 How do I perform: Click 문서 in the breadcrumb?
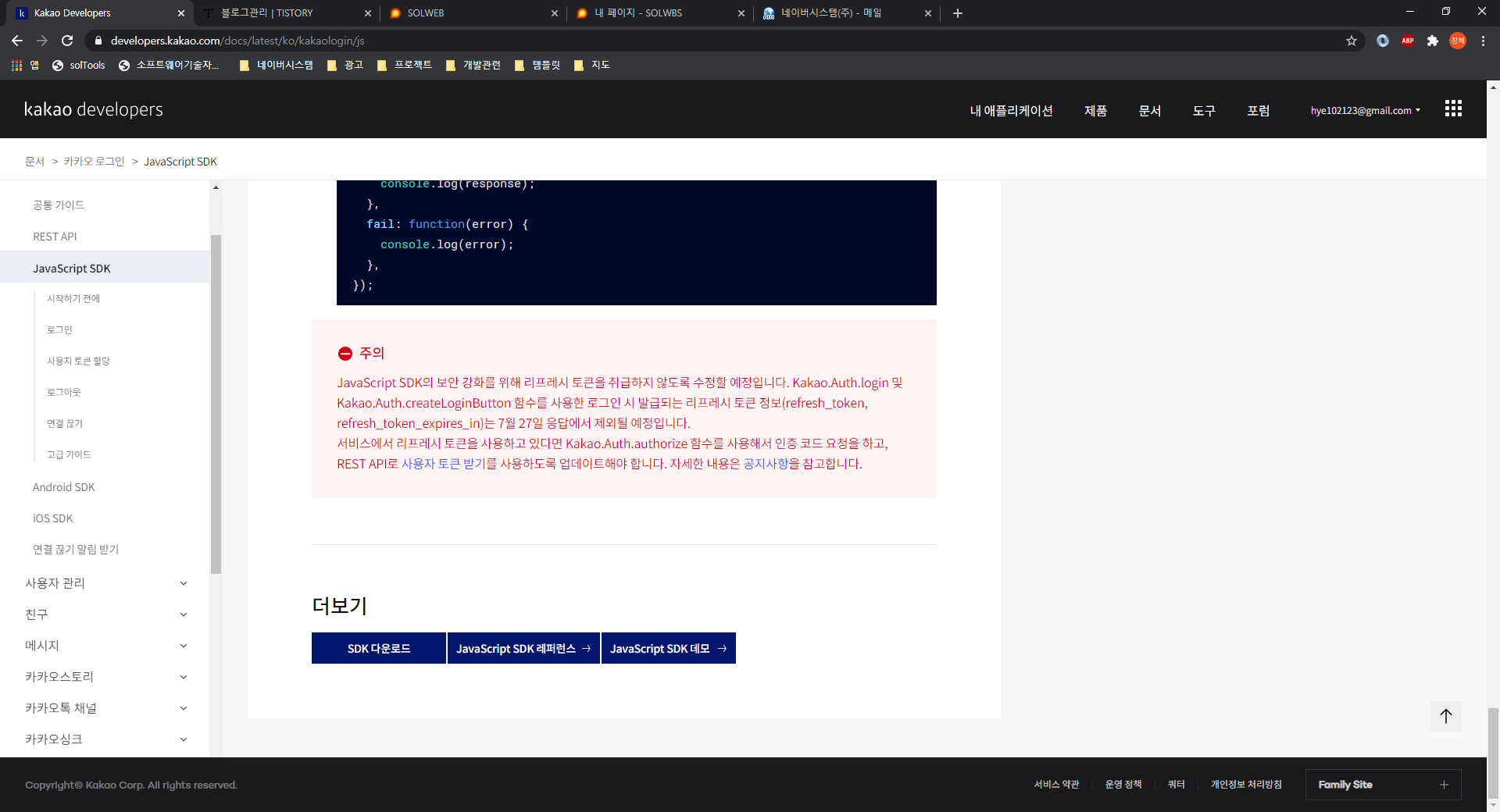(x=34, y=162)
